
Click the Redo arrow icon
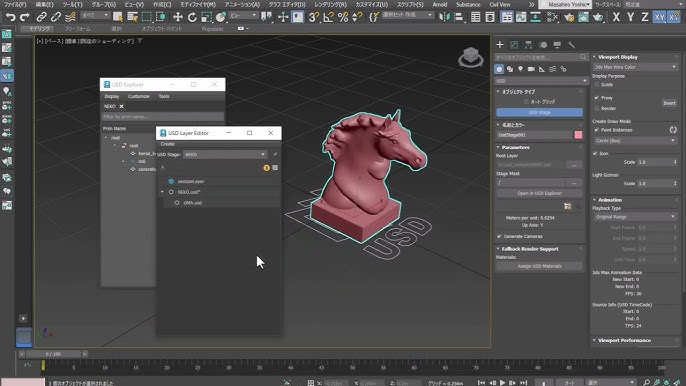click(x=24, y=17)
